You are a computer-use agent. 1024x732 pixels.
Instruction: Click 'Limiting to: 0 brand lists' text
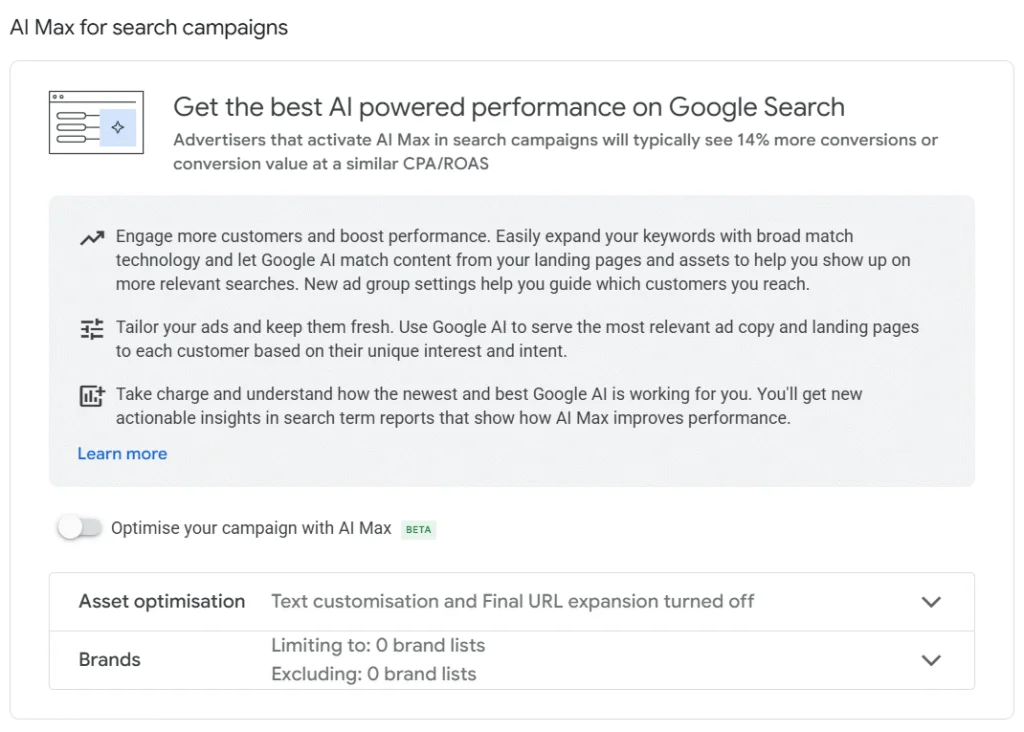(x=378, y=646)
